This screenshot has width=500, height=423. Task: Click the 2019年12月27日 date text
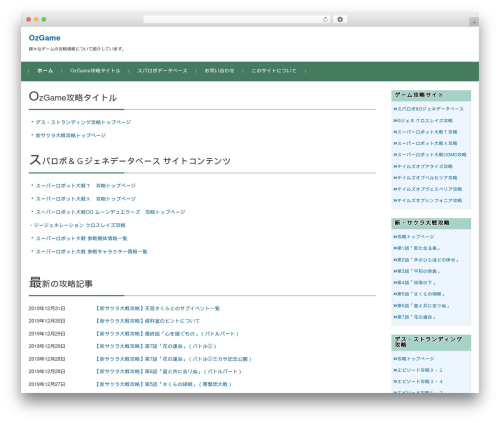[47, 384]
